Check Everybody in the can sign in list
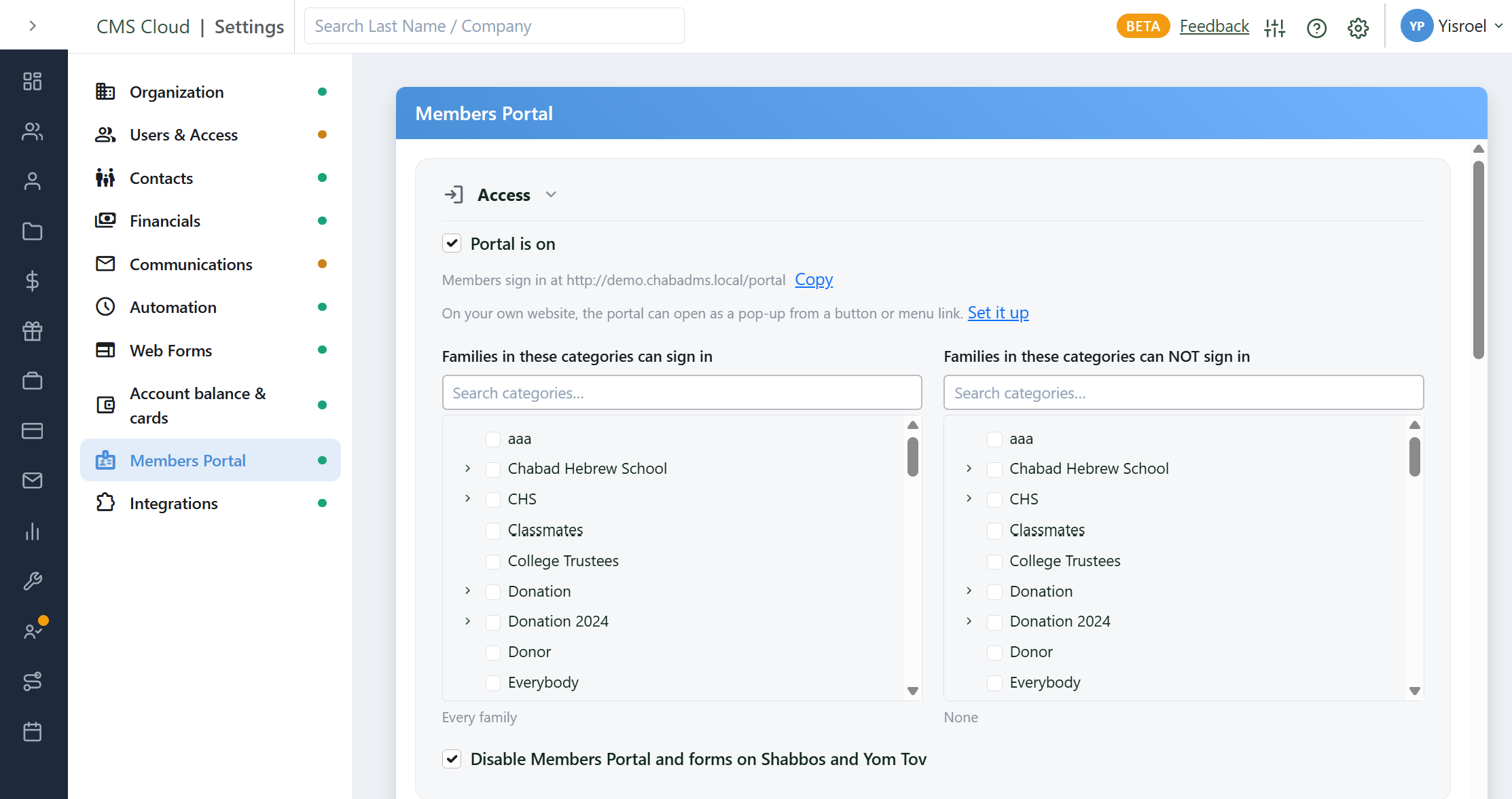Screen dimensions: 1512x799 click(x=493, y=683)
